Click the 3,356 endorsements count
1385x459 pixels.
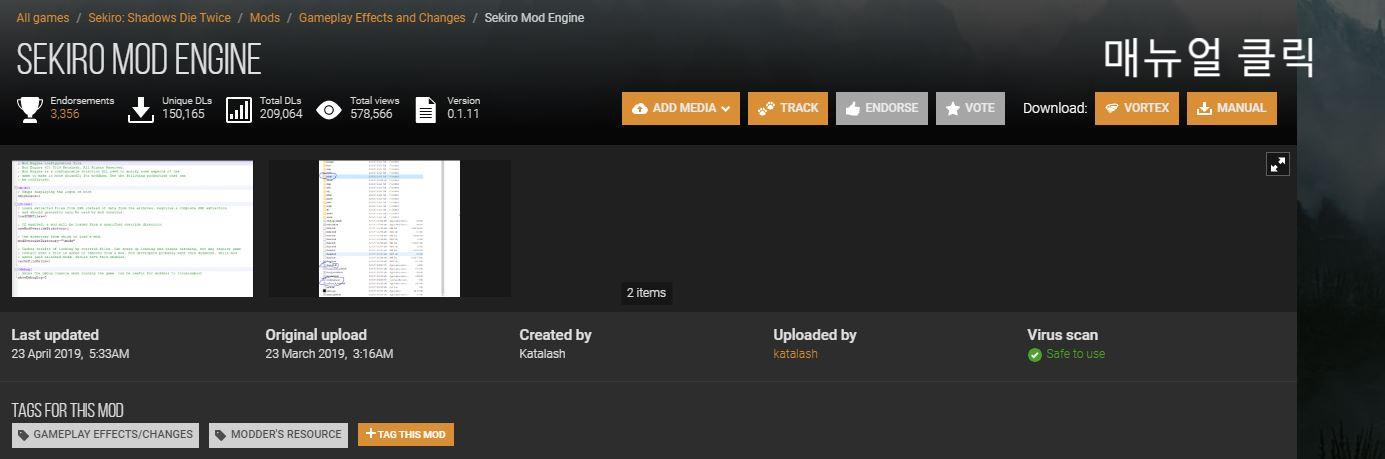[65, 114]
